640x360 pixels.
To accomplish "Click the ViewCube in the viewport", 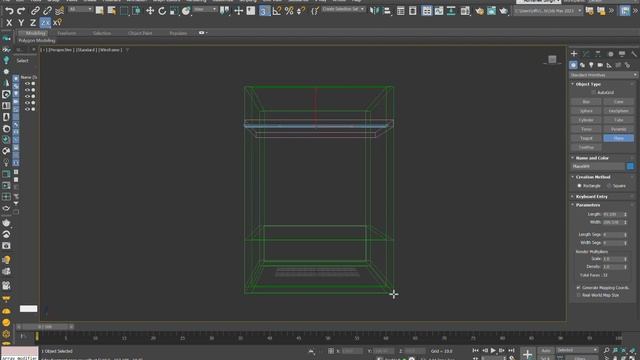I will (x=552, y=60).
